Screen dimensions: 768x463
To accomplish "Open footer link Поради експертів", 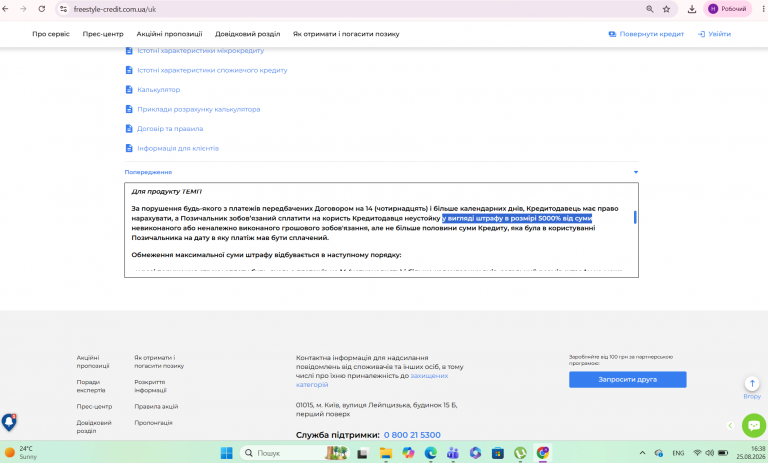I will (x=91, y=386).
